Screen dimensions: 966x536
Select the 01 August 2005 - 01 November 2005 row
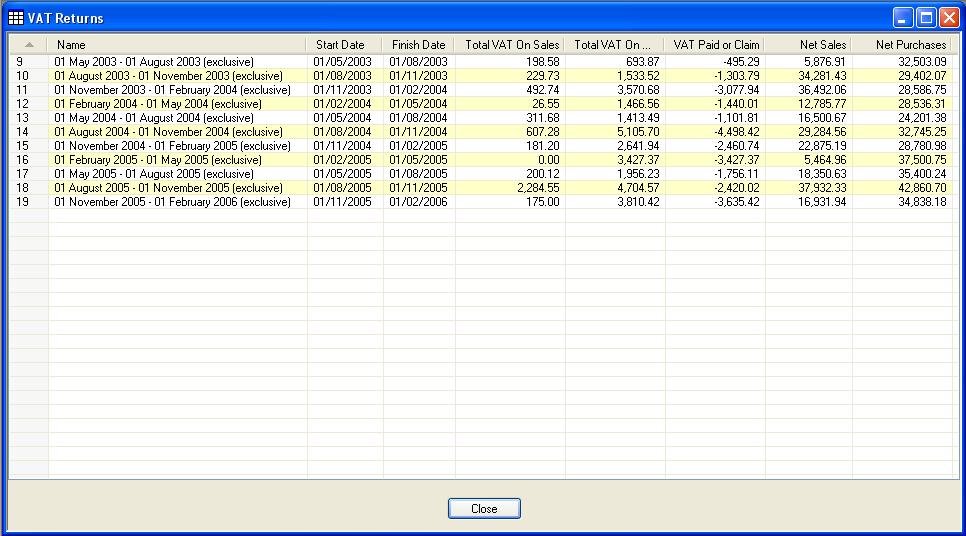click(168, 188)
